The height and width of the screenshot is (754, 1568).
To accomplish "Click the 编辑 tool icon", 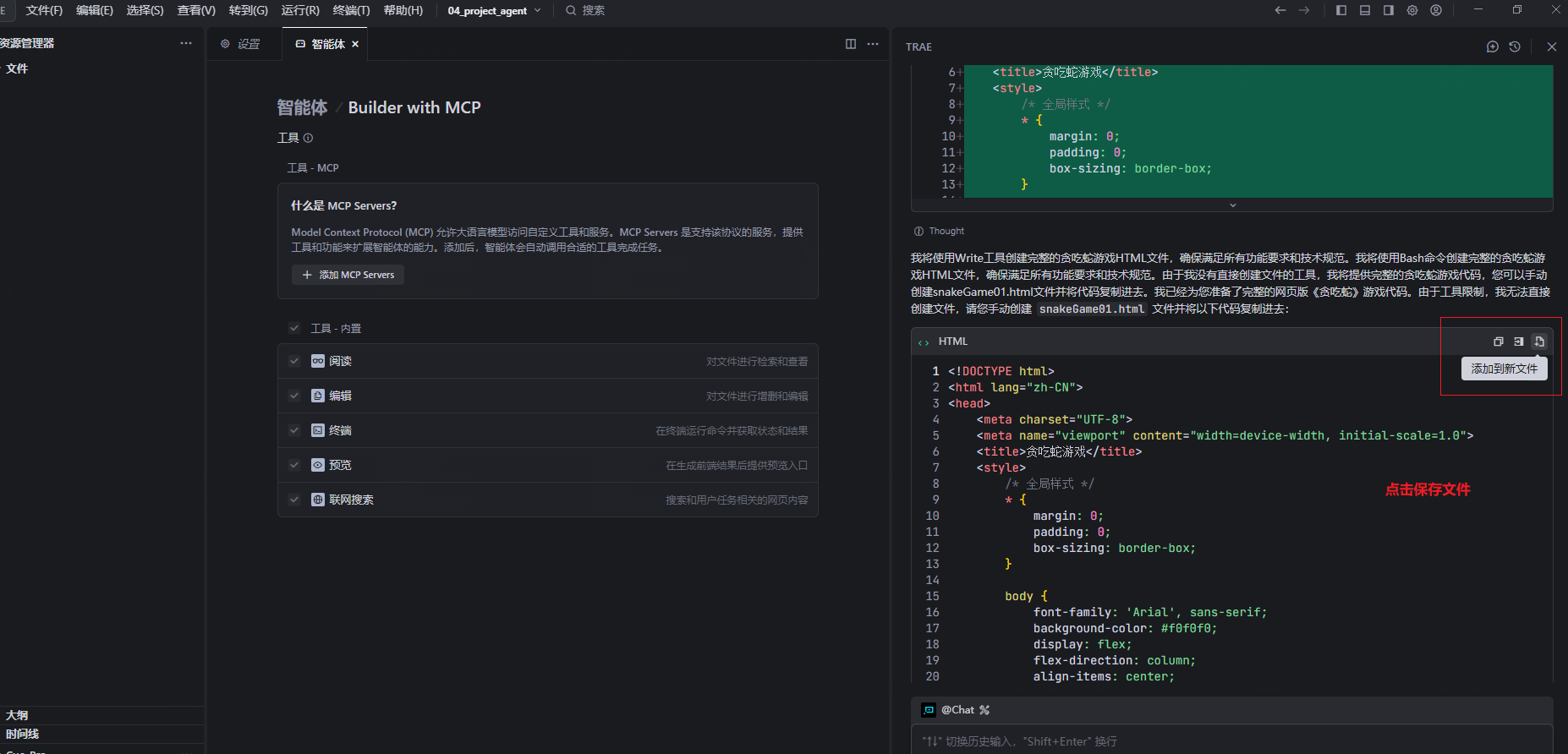I will click(x=318, y=396).
